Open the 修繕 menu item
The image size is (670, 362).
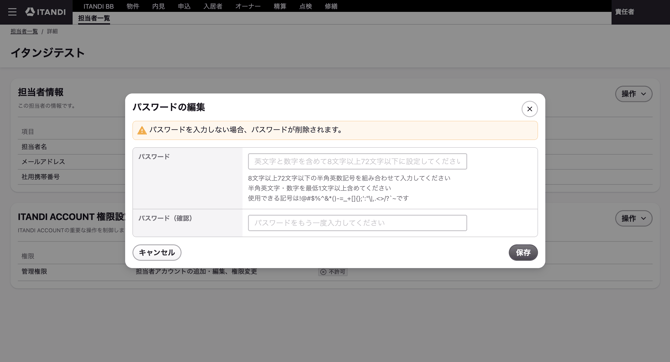coord(331,6)
